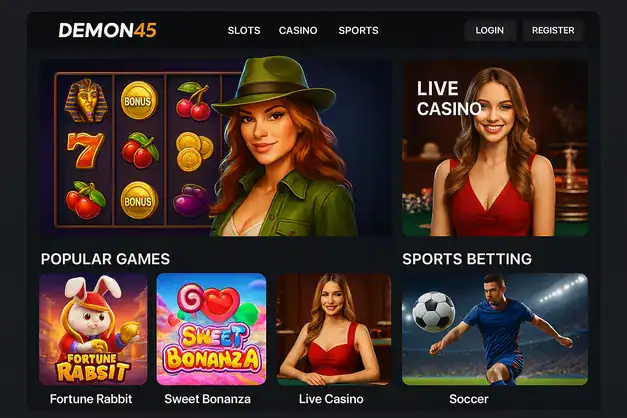Image resolution: width=627 pixels, height=418 pixels.
Task: Open the CASINO menu item
Action: point(298,30)
